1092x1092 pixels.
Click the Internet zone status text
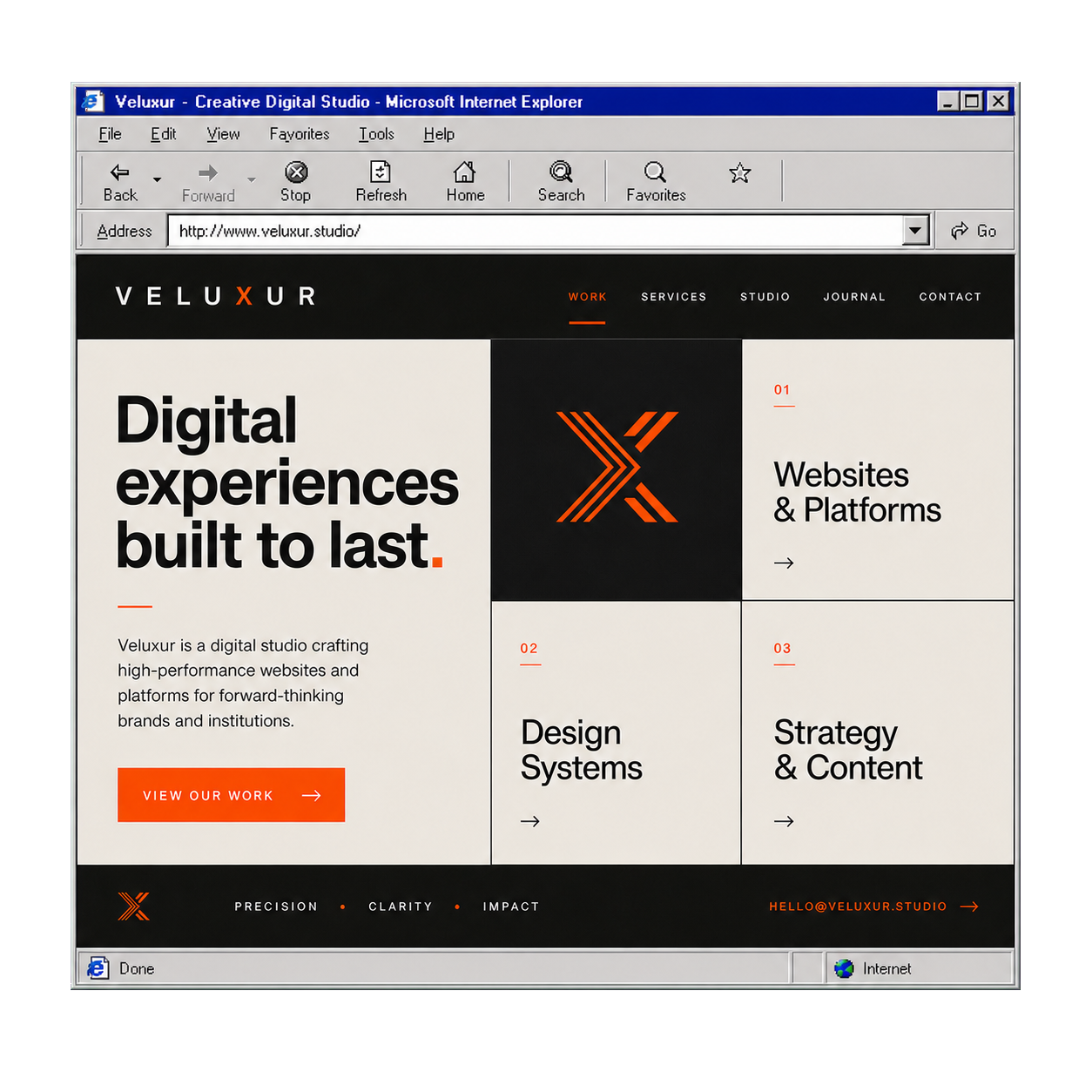pyautogui.click(x=886, y=968)
